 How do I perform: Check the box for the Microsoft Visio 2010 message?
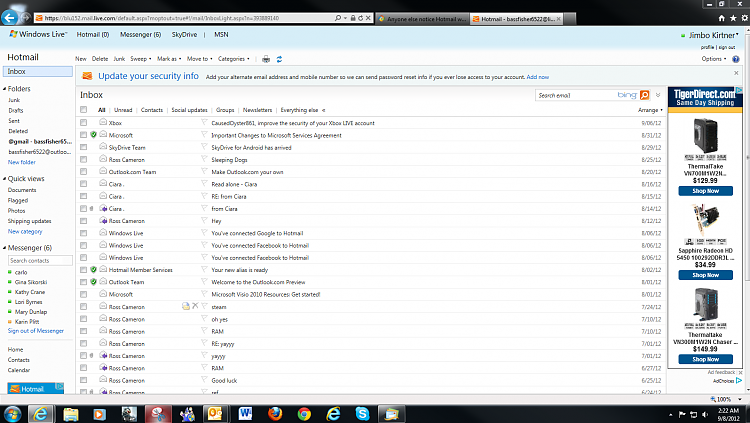(84, 294)
